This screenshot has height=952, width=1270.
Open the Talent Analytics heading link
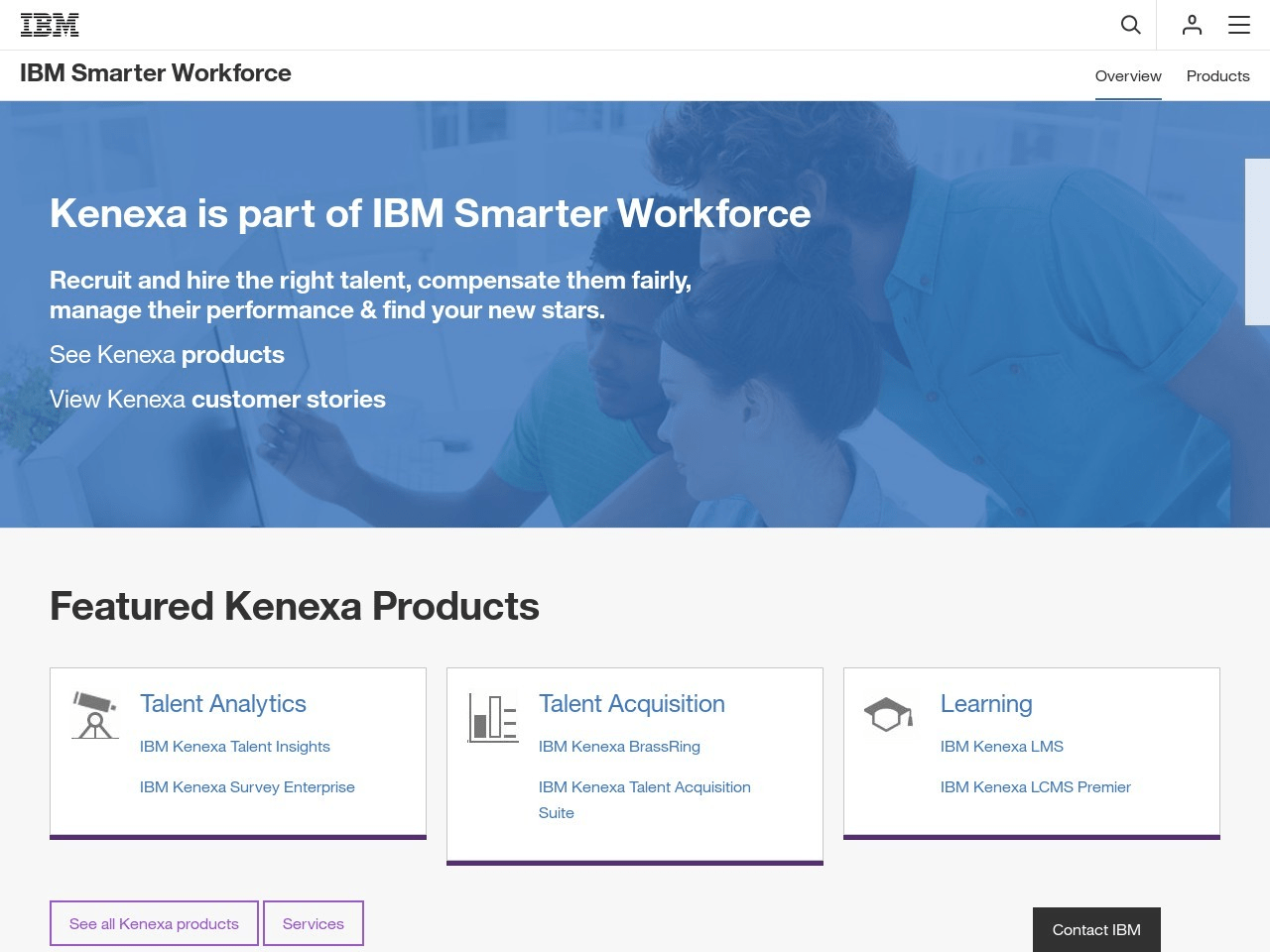[223, 704]
